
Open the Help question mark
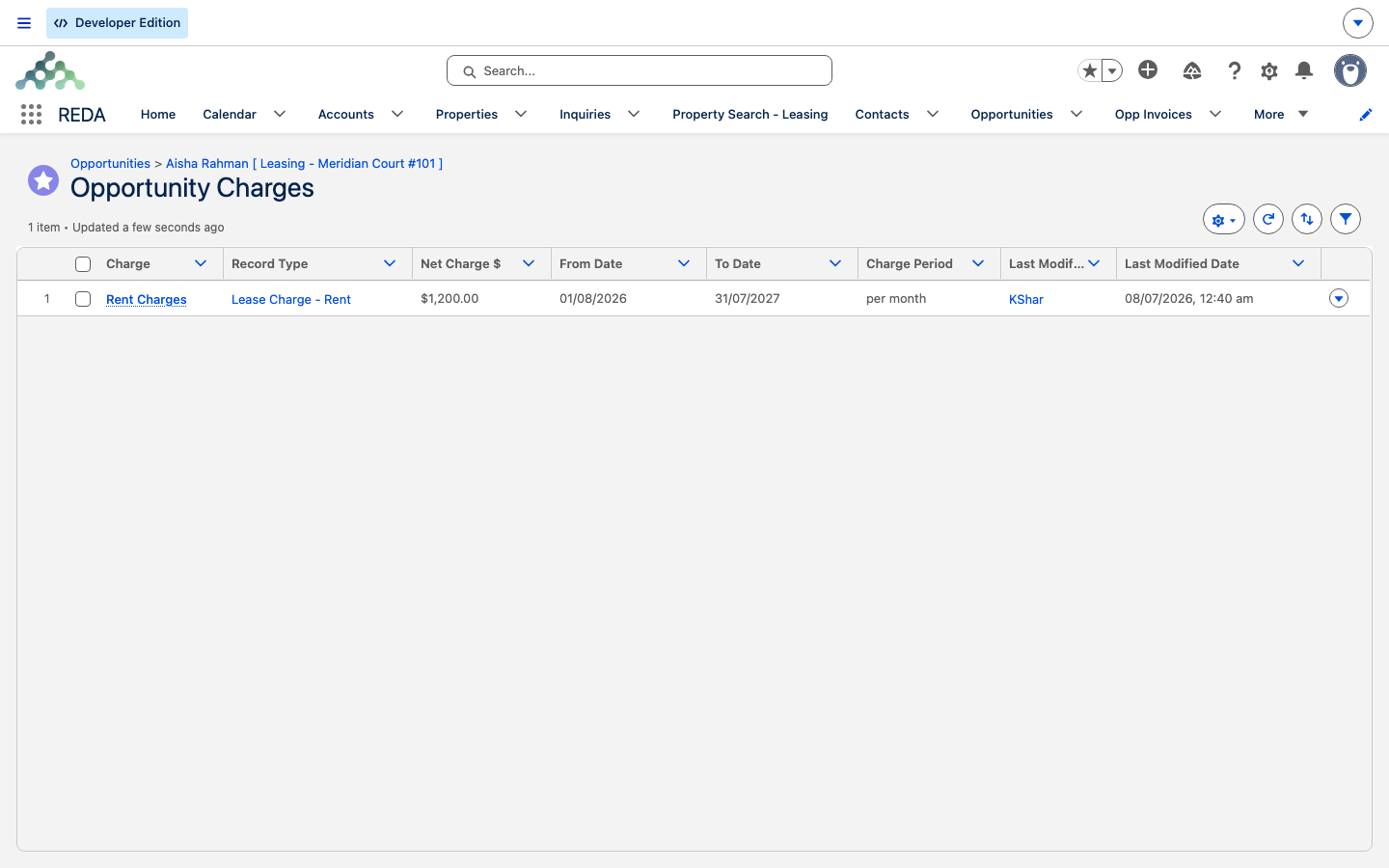(x=1234, y=70)
